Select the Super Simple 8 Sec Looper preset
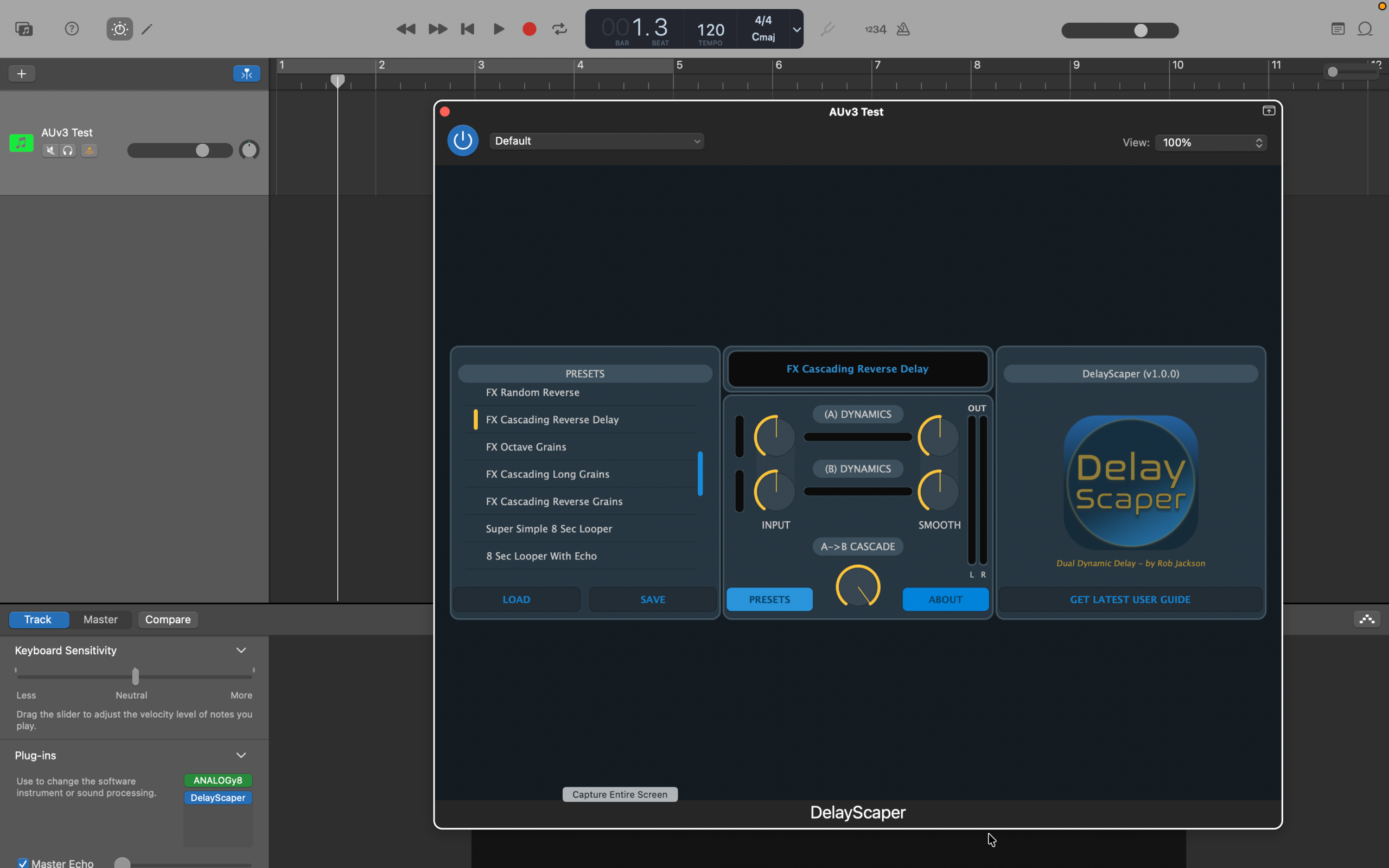This screenshot has width=1389, height=868. [x=581, y=529]
